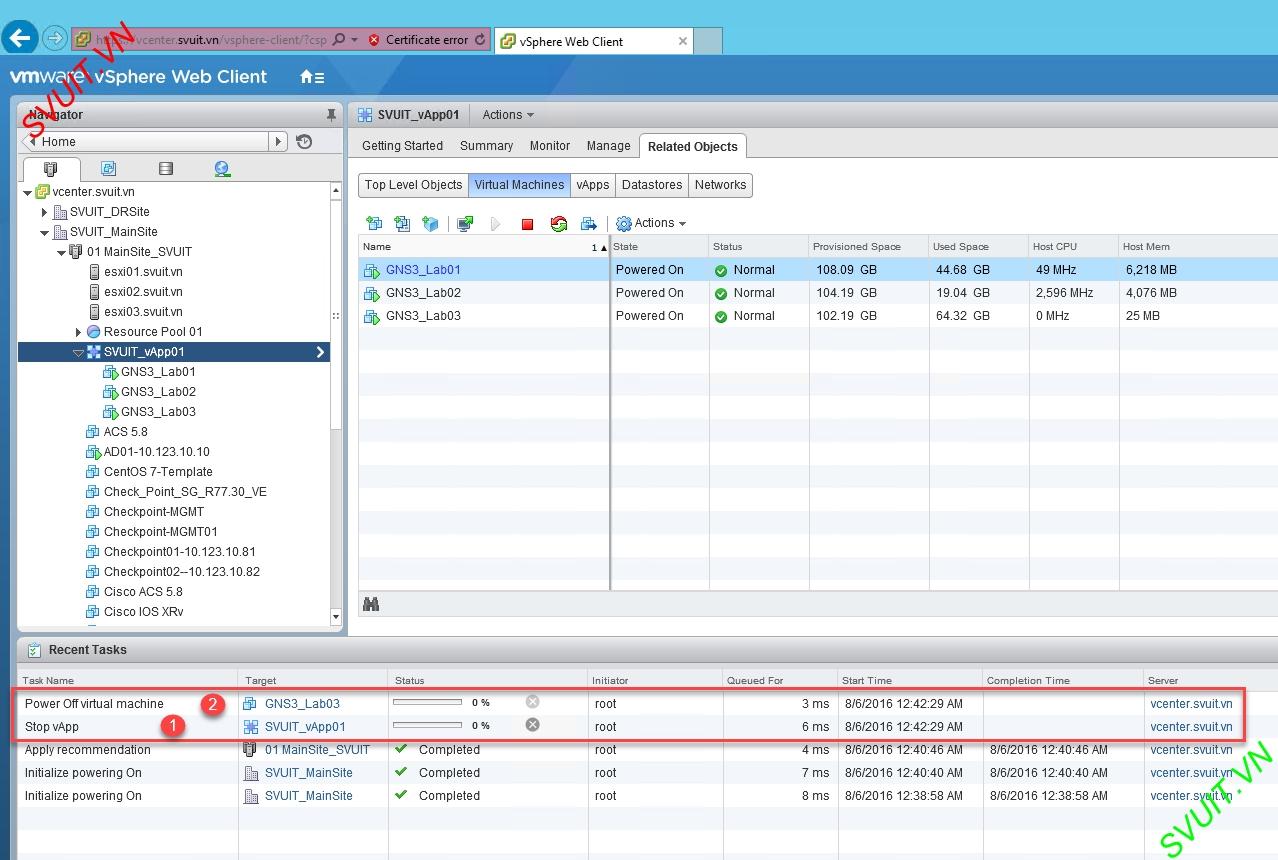This screenshot has width=1278, height=860.
Task: Click the GNS3_Lab01 VM icon in the table
Action: (x=372, y=270)
